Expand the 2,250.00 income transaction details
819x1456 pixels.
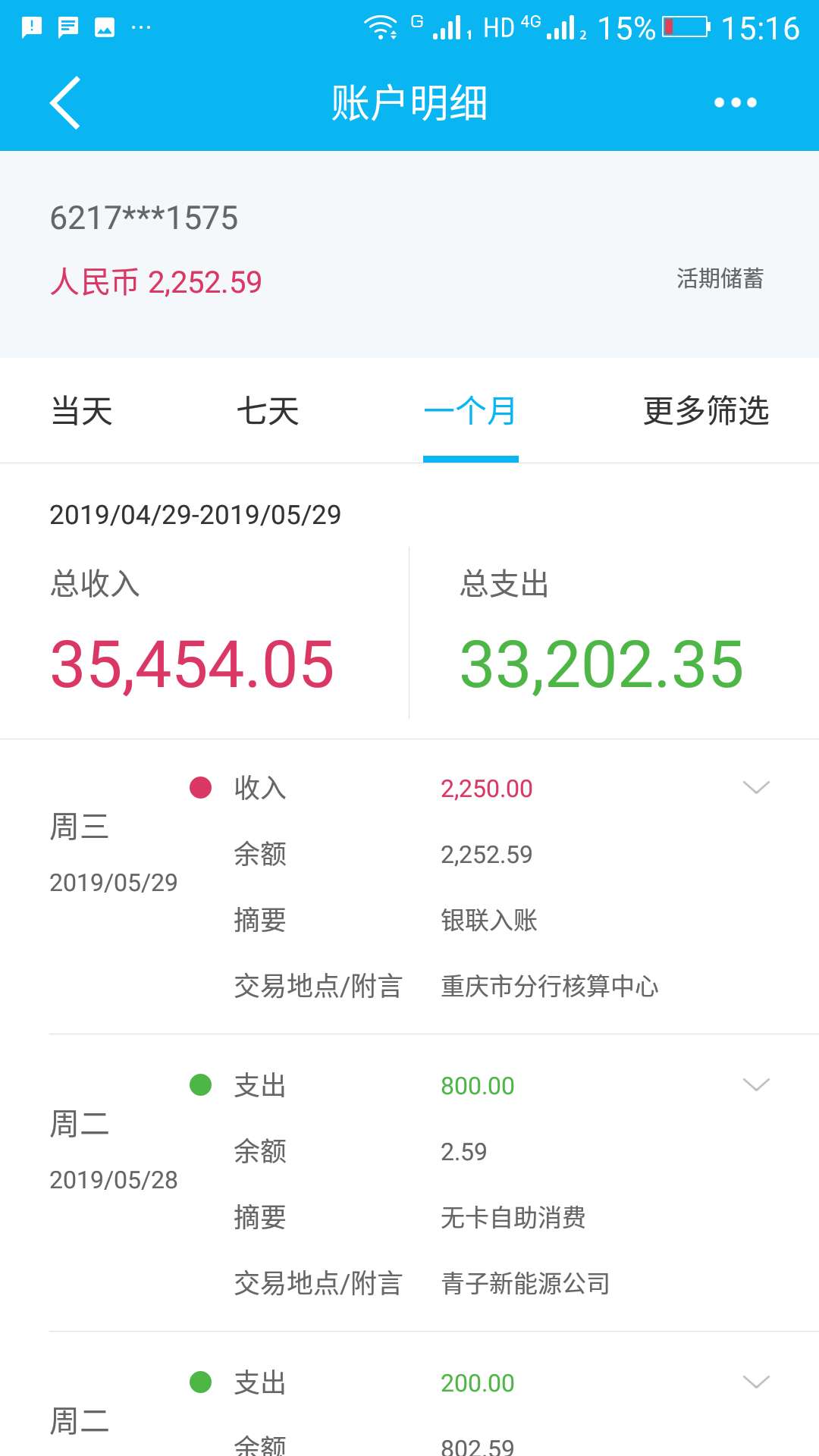click(756, 788)
